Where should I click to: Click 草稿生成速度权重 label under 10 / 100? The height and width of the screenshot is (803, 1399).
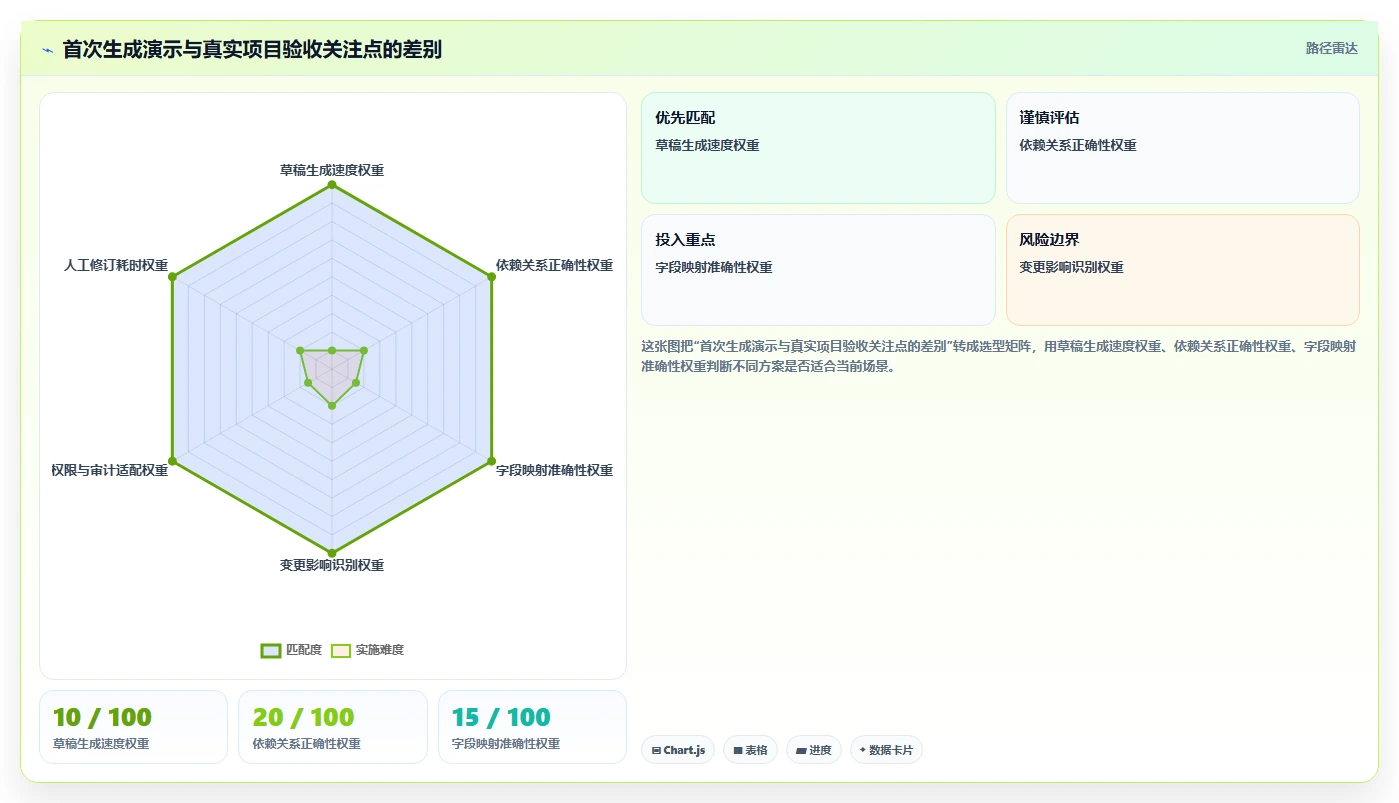point(101,744)
